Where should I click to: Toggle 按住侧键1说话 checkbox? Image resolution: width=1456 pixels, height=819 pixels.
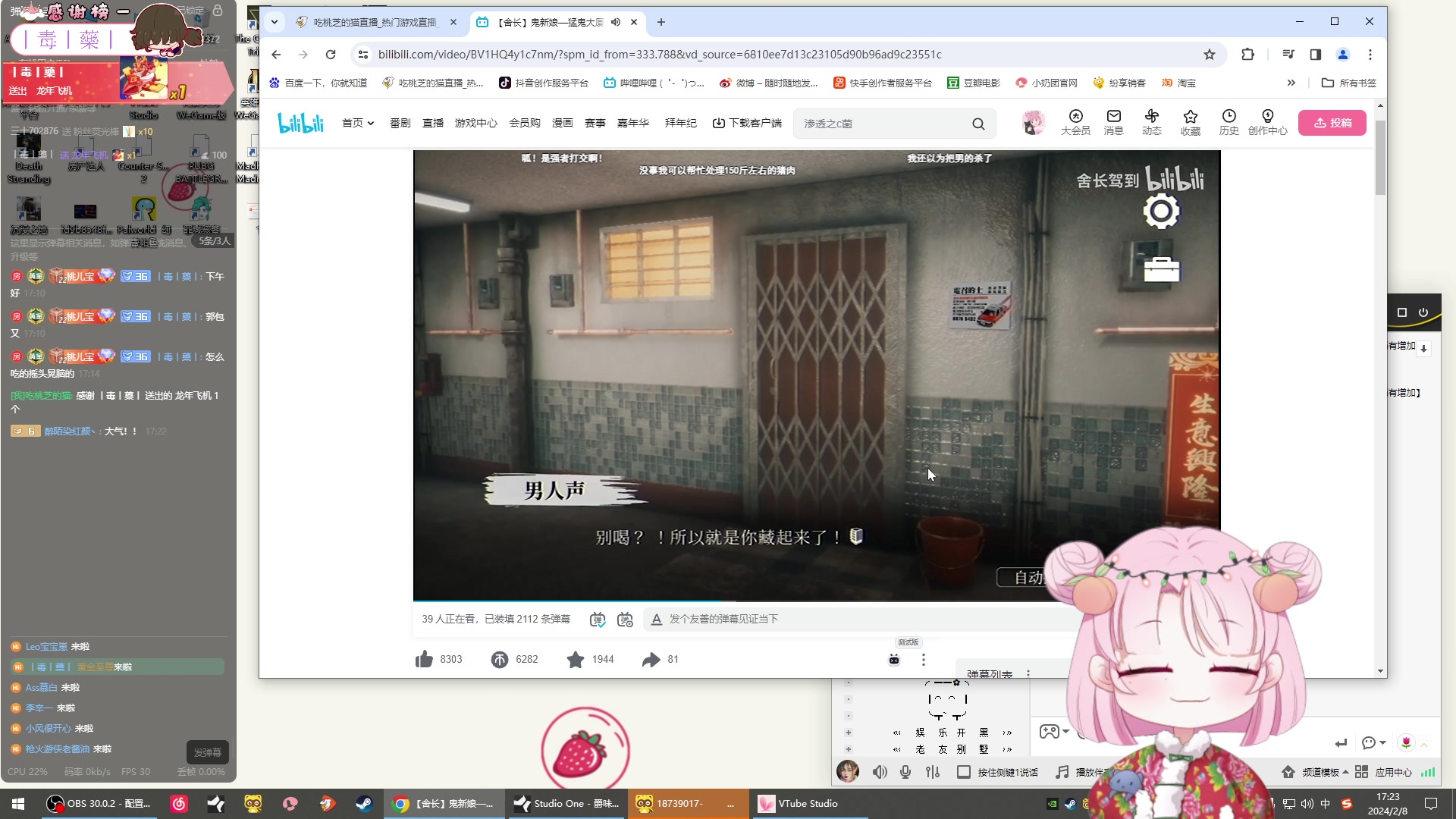(964, 772)
